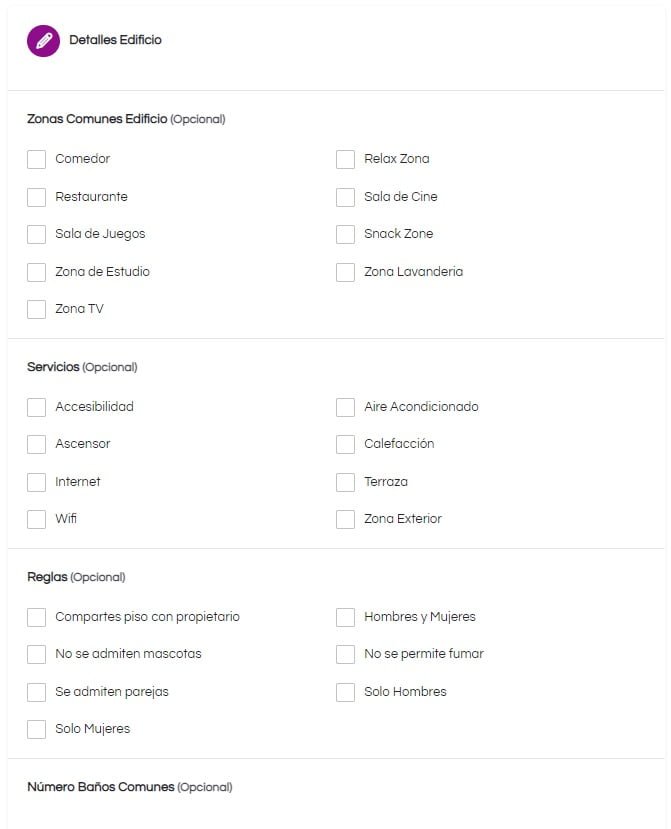Enable the Snack Zone checkbox

[345, 234]
